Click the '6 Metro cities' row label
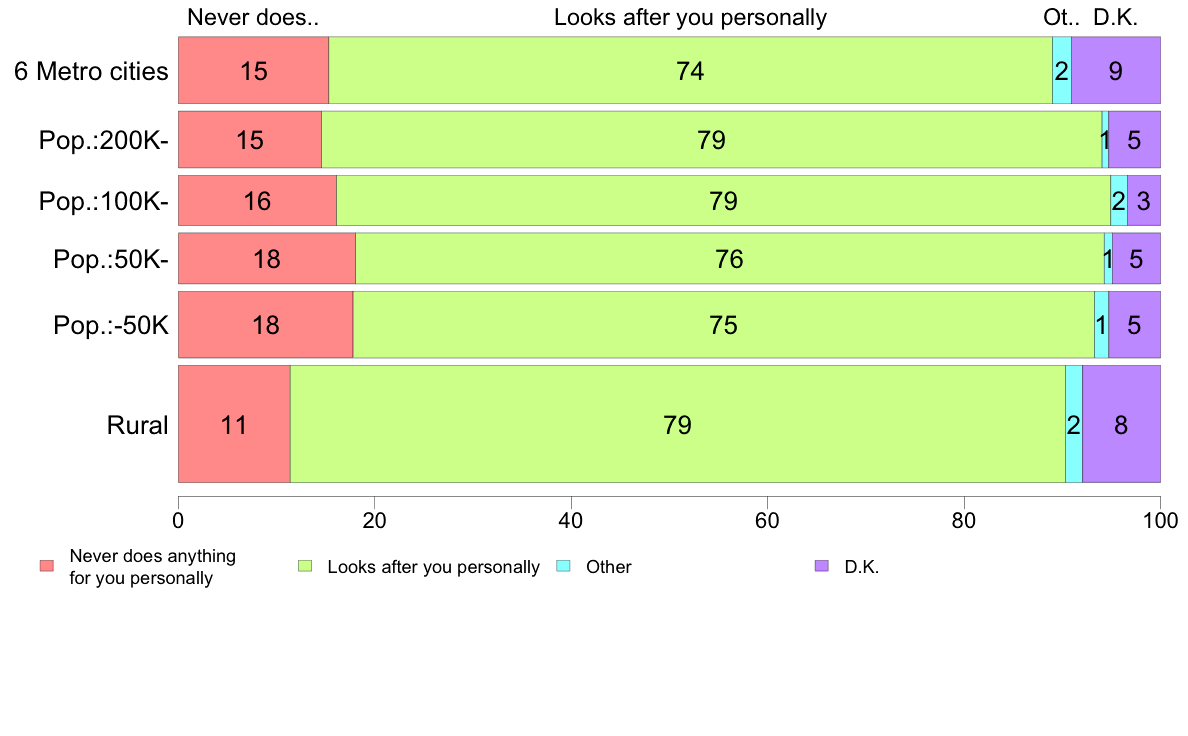Screen dimensions: 1188x736 coord(91,71)
